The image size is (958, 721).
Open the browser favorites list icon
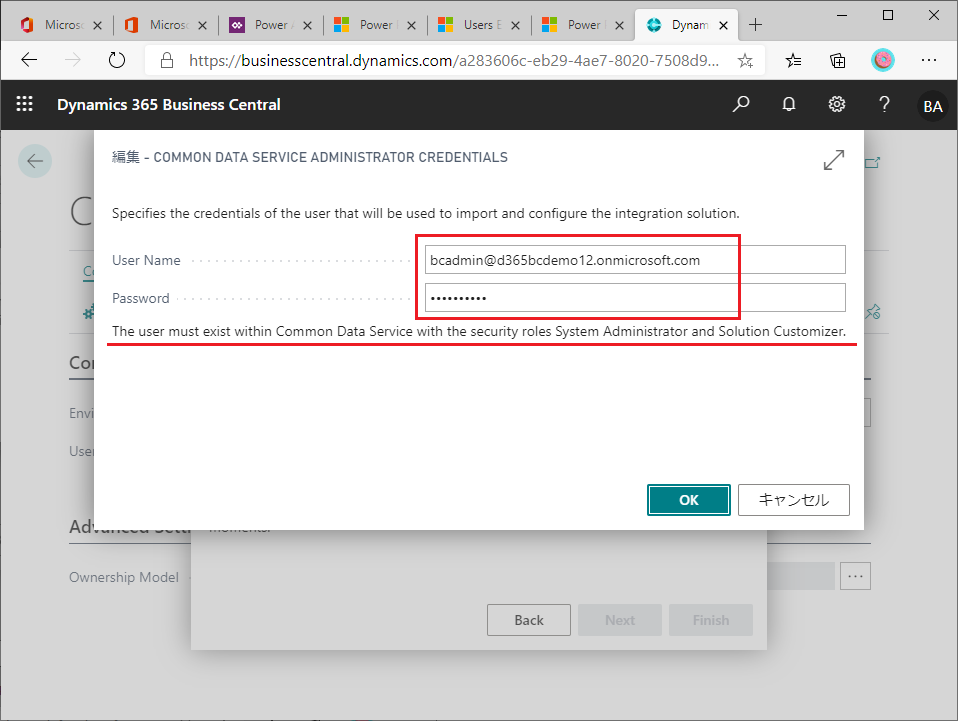[793, 60]
